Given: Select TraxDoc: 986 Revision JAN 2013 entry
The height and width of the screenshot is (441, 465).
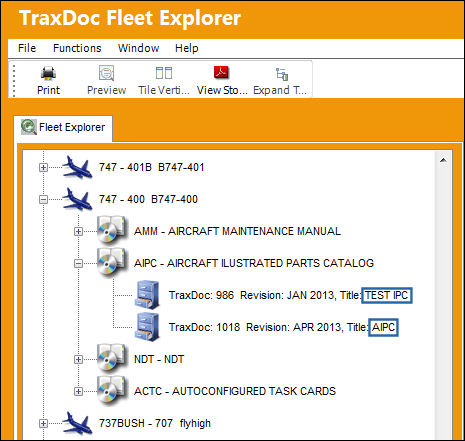Looking at the screenshot, I should (290, 295).
